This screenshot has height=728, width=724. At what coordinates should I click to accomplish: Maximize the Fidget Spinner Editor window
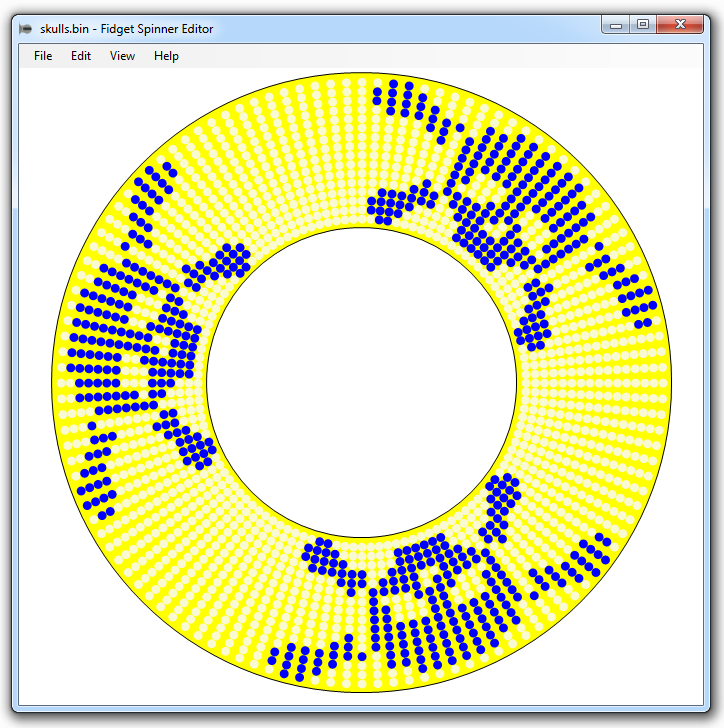(x=643, y=25)
